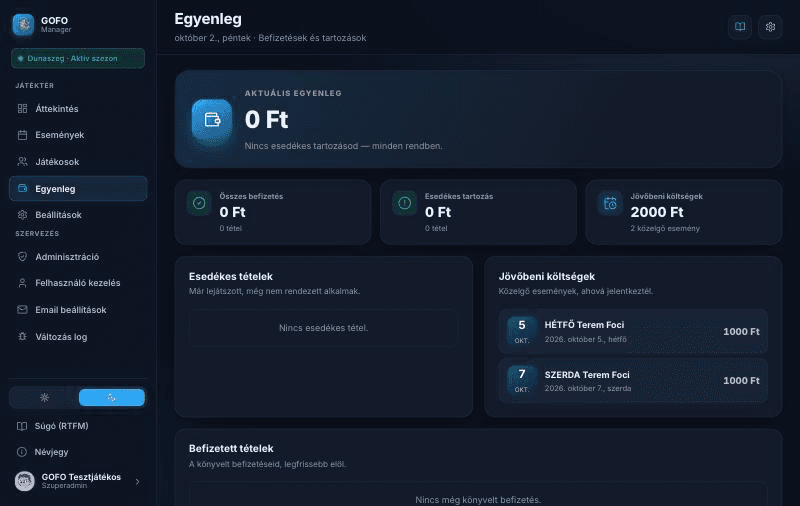Click the Esedékes tartozás alert icon
Viewport: 800px width, 506px height.
point(405,203)
